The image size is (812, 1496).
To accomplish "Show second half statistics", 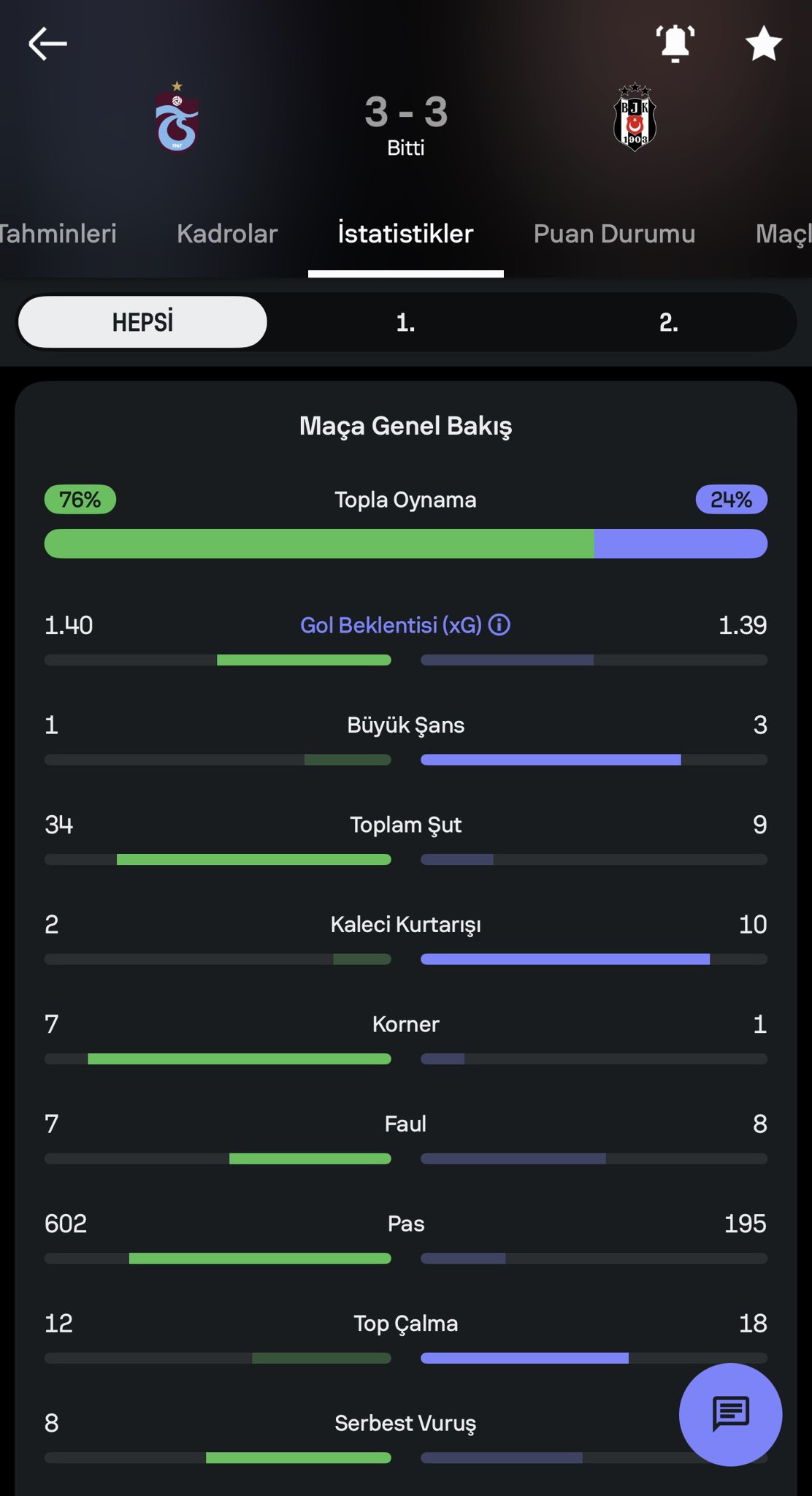I will coord(668,322).
